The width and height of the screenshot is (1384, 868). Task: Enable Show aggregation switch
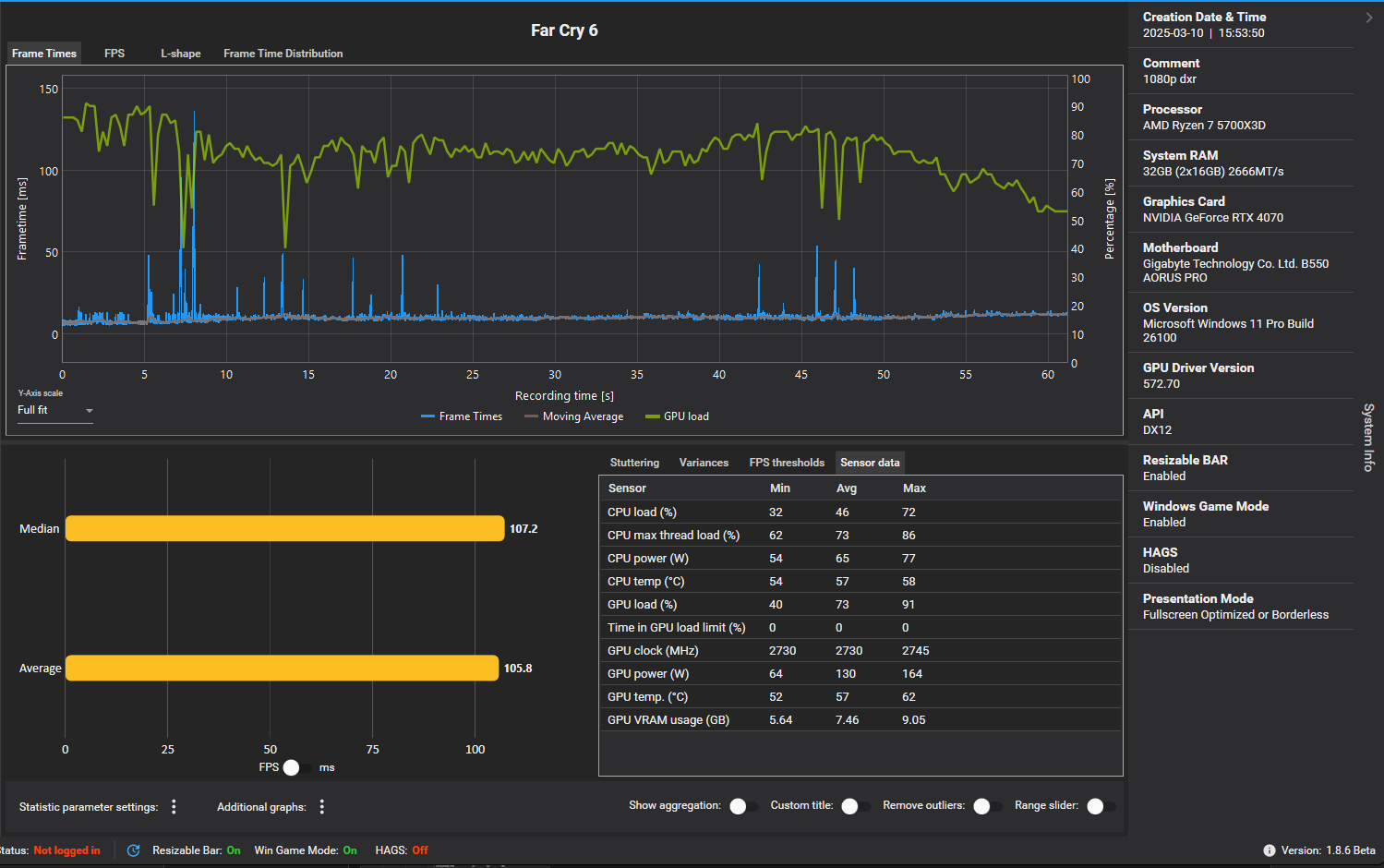[743, 806]
